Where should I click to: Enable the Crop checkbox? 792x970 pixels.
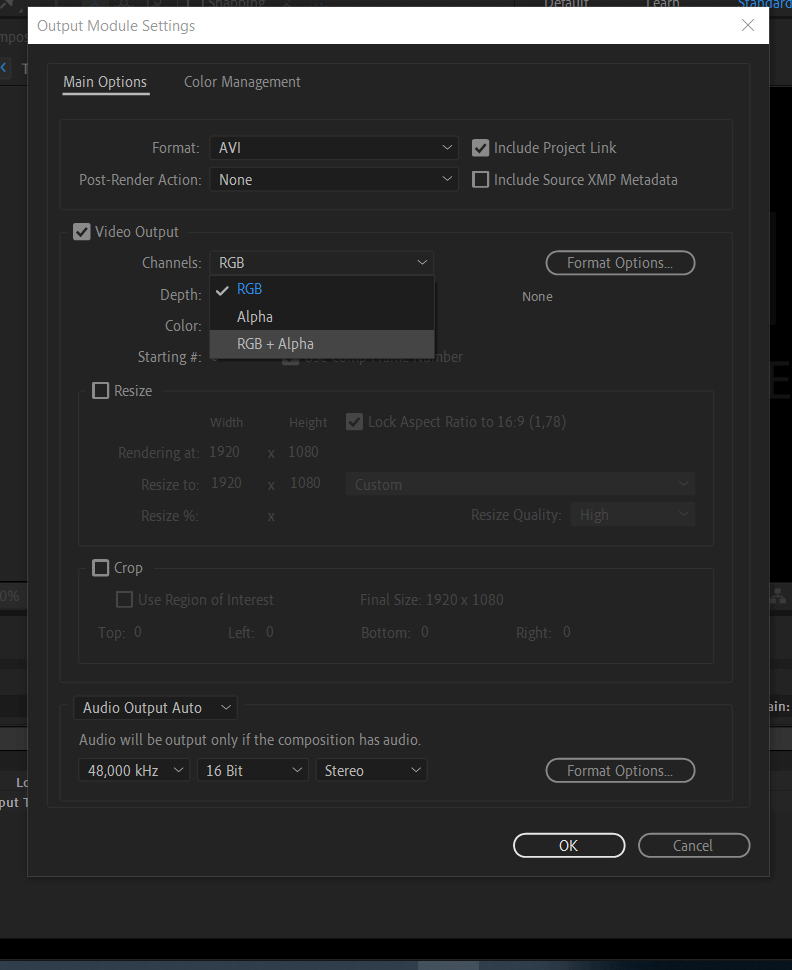pyautogui.click(x=100, y=568)
